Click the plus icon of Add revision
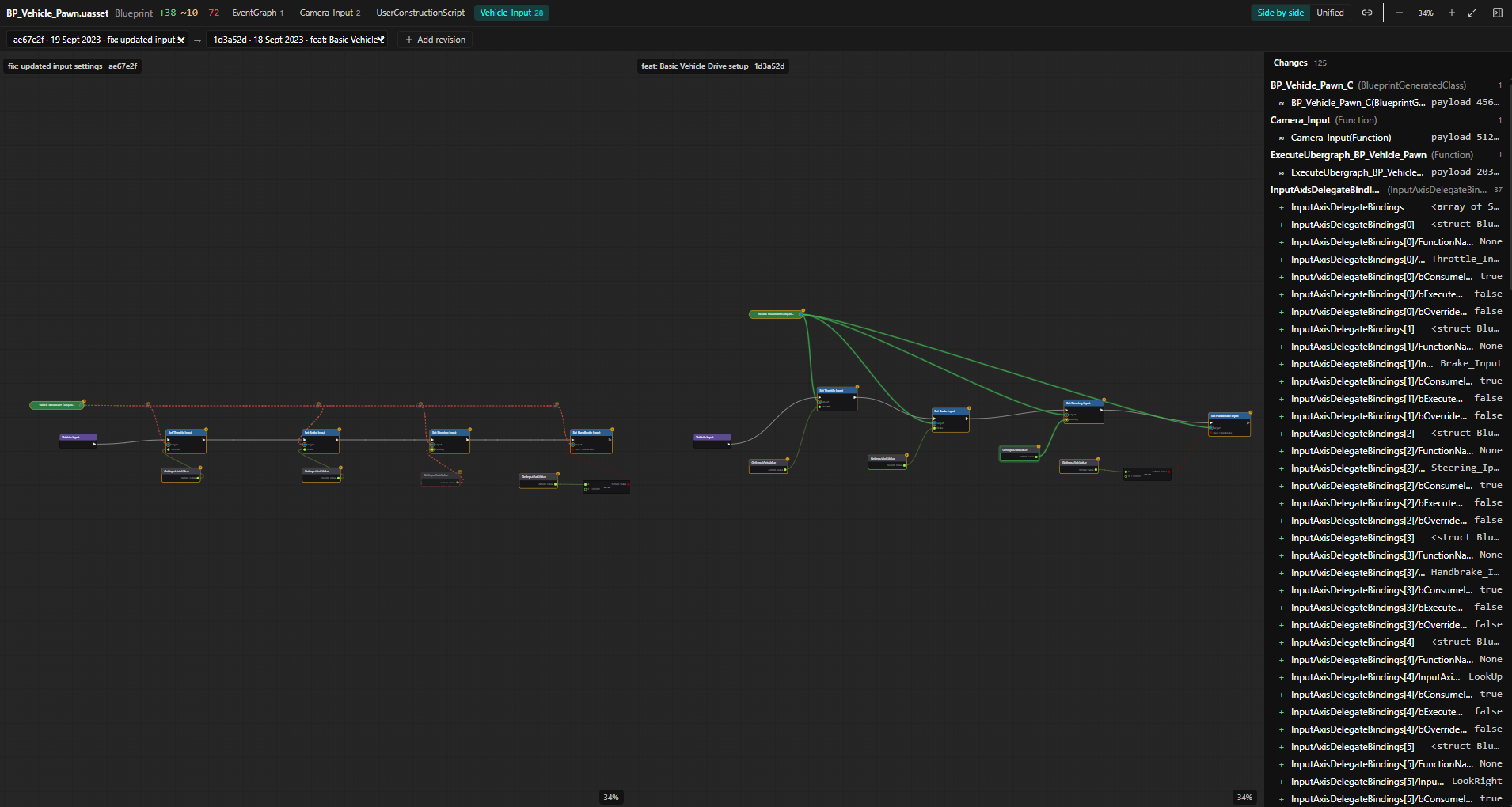 coord(409,40)
